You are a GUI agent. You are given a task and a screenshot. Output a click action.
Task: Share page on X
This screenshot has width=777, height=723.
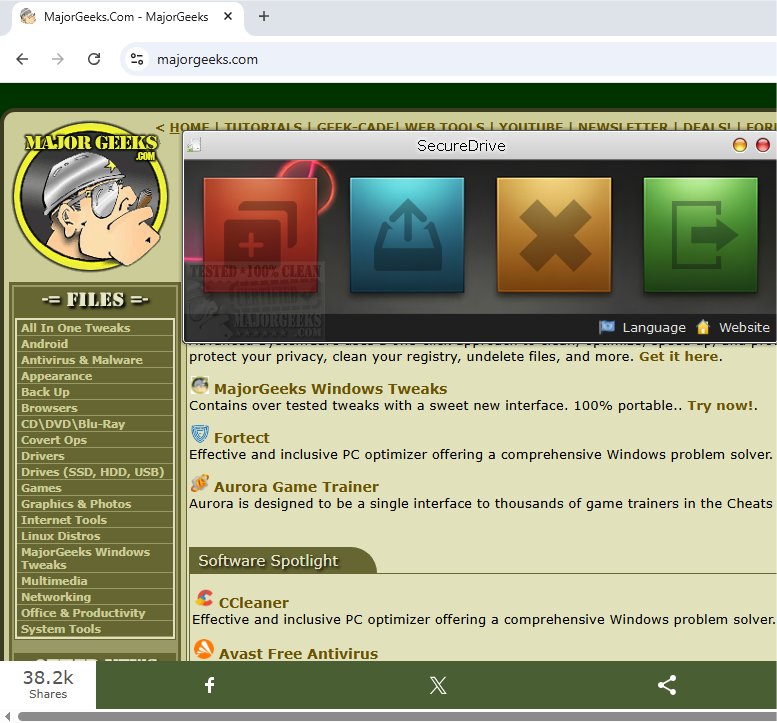[x=438, y=685]
